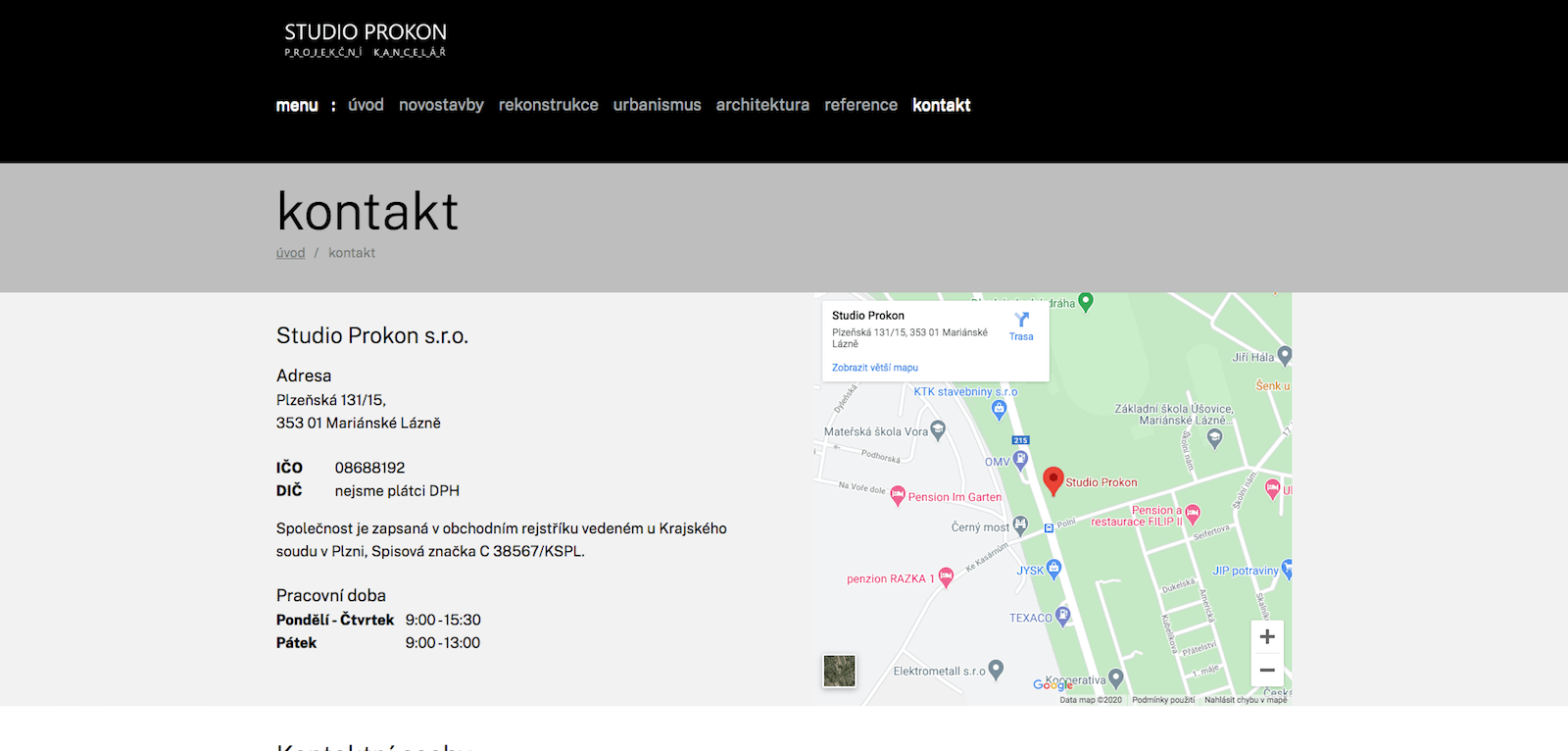1568x751 pixels.
Task: Open the urbanismus section
Action: click(657, 105)
